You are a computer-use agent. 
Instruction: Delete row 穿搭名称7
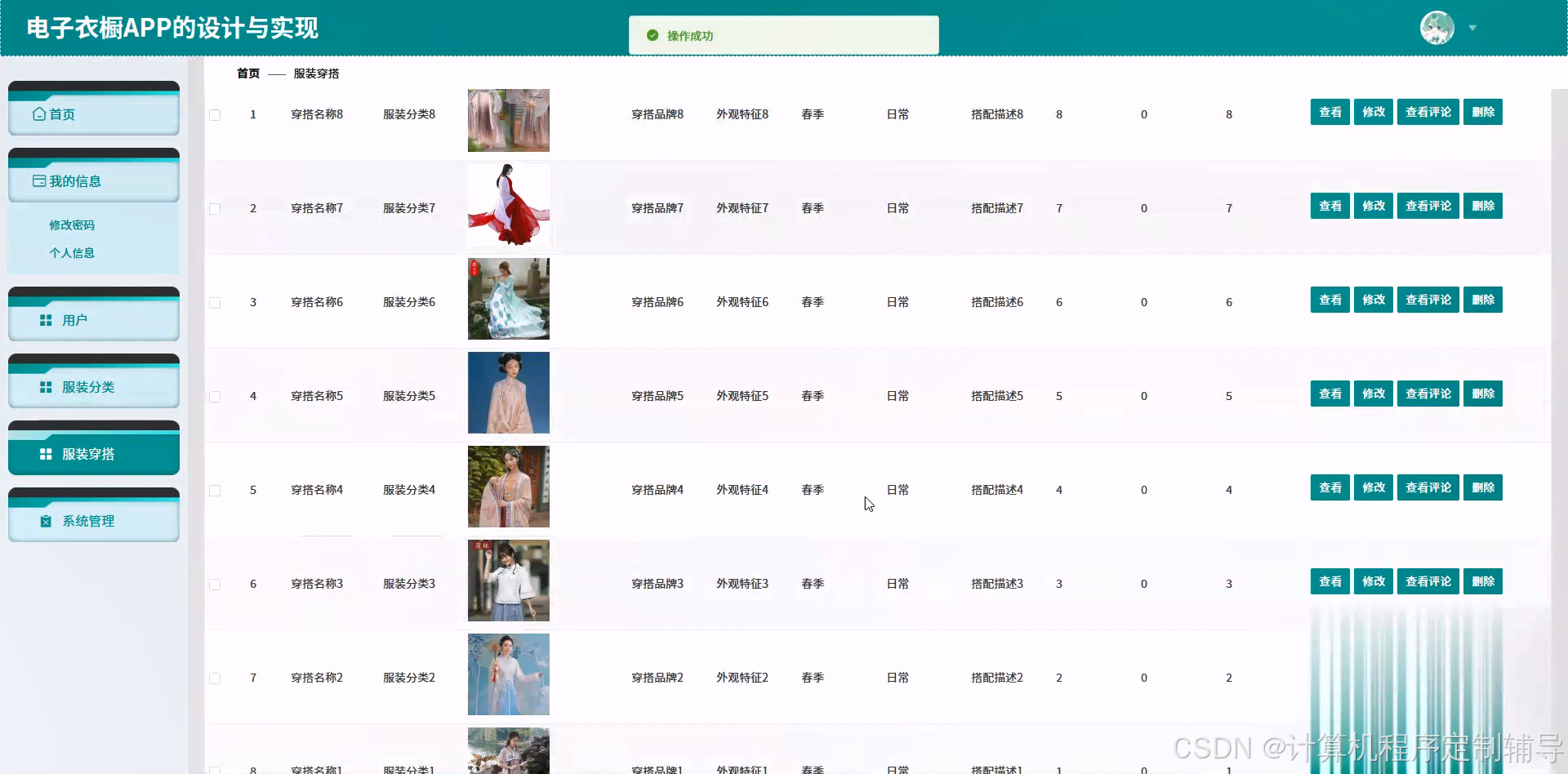click(1483, 206)
